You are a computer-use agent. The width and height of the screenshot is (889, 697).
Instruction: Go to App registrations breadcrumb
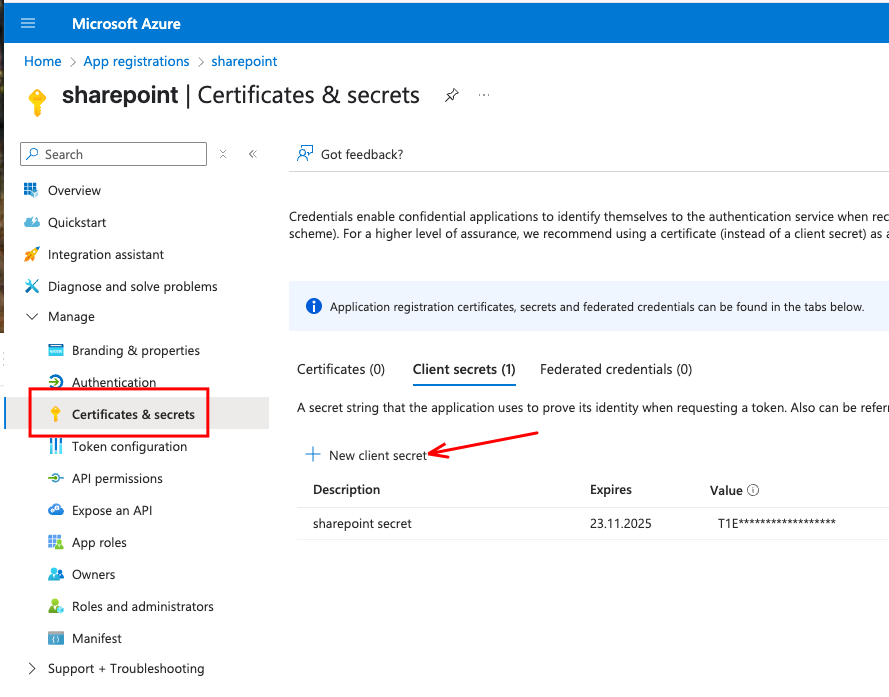136,61
